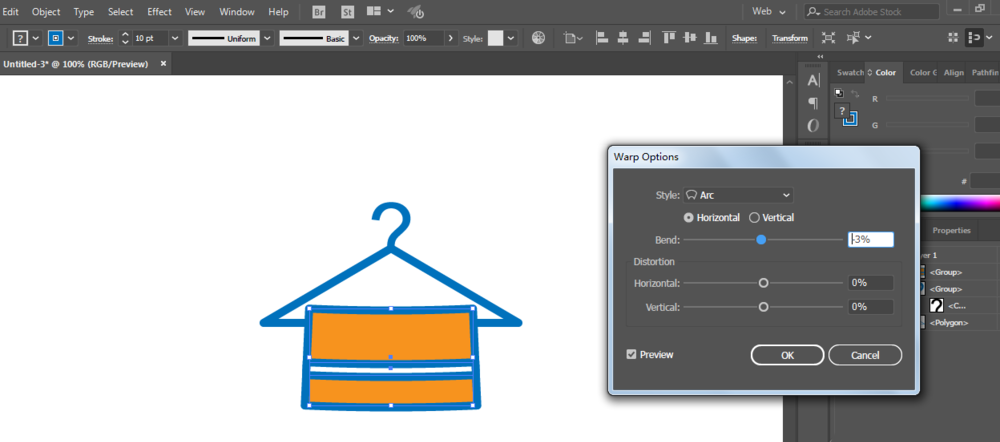Viewport: 1000px width, 442px height.
Task: Open Adobe Bridge from the Br icon
Action: pyautogui.click(x=319, y=12)
